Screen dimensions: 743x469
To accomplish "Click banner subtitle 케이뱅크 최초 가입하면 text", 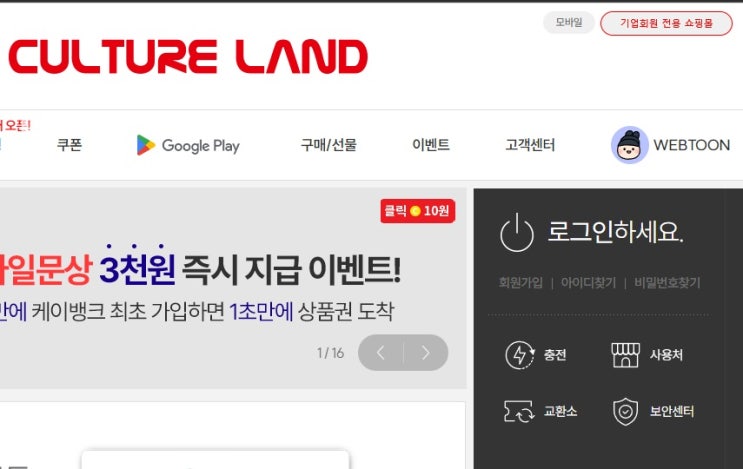I will [x=128, y=312].
